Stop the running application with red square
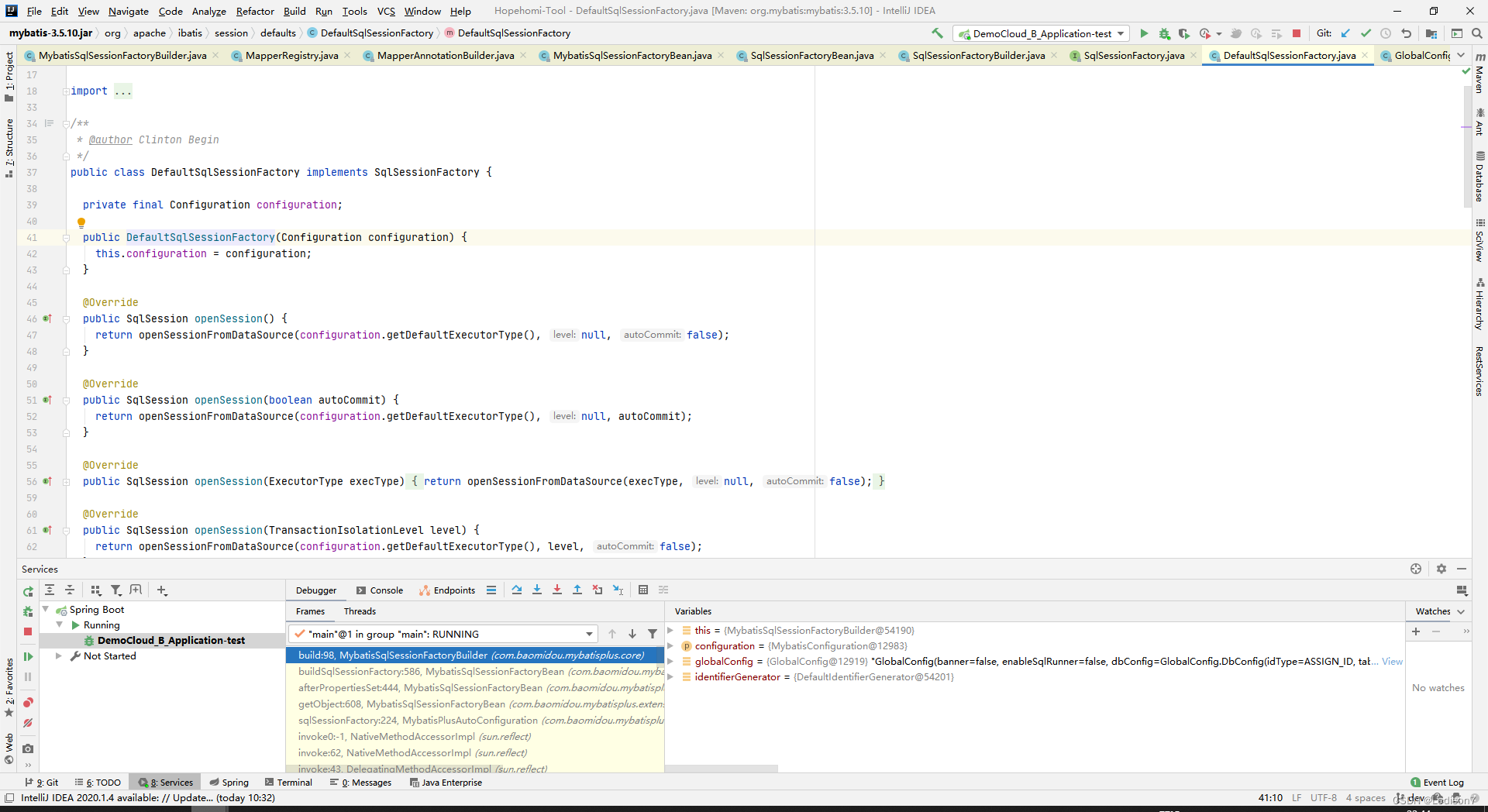This screenshot has height=812, width=1488. pos(1297,33)
